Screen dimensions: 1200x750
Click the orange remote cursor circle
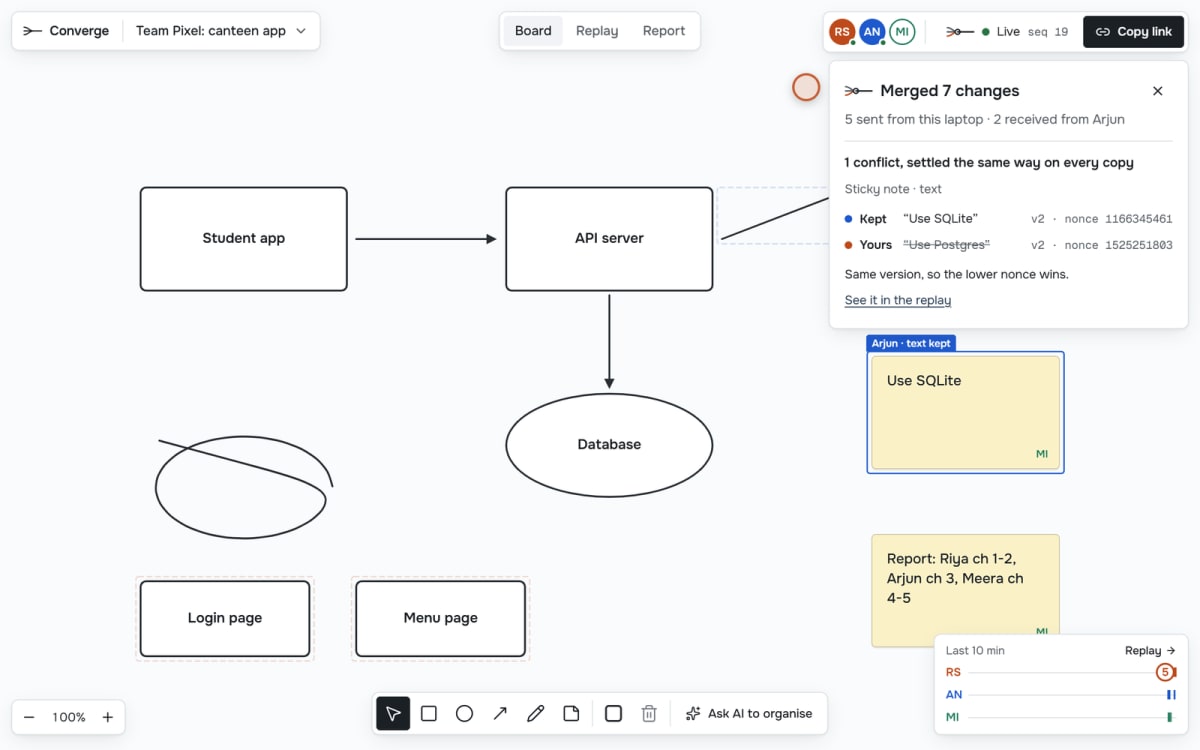(806, 87)
